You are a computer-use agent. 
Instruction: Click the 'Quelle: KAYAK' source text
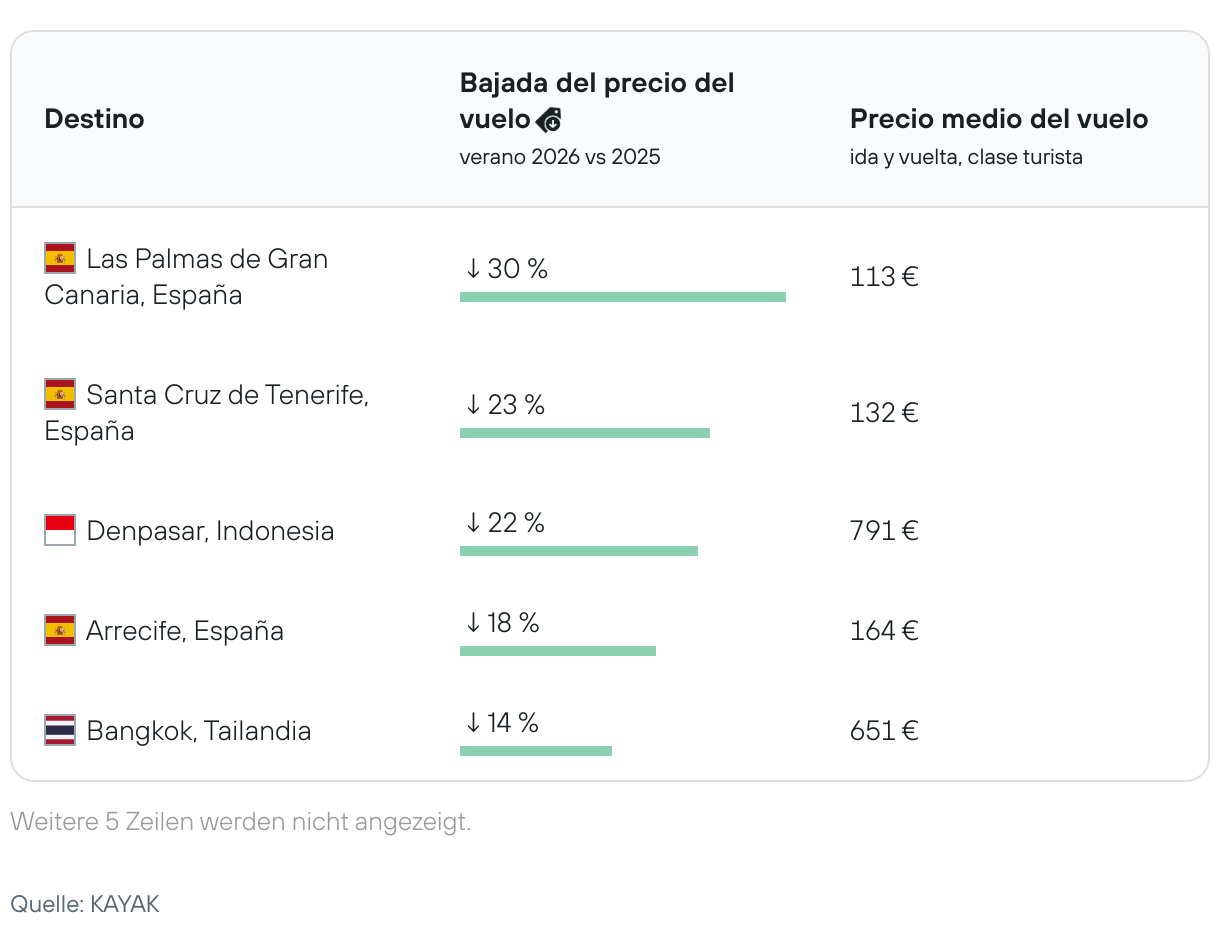pos(85,904)
